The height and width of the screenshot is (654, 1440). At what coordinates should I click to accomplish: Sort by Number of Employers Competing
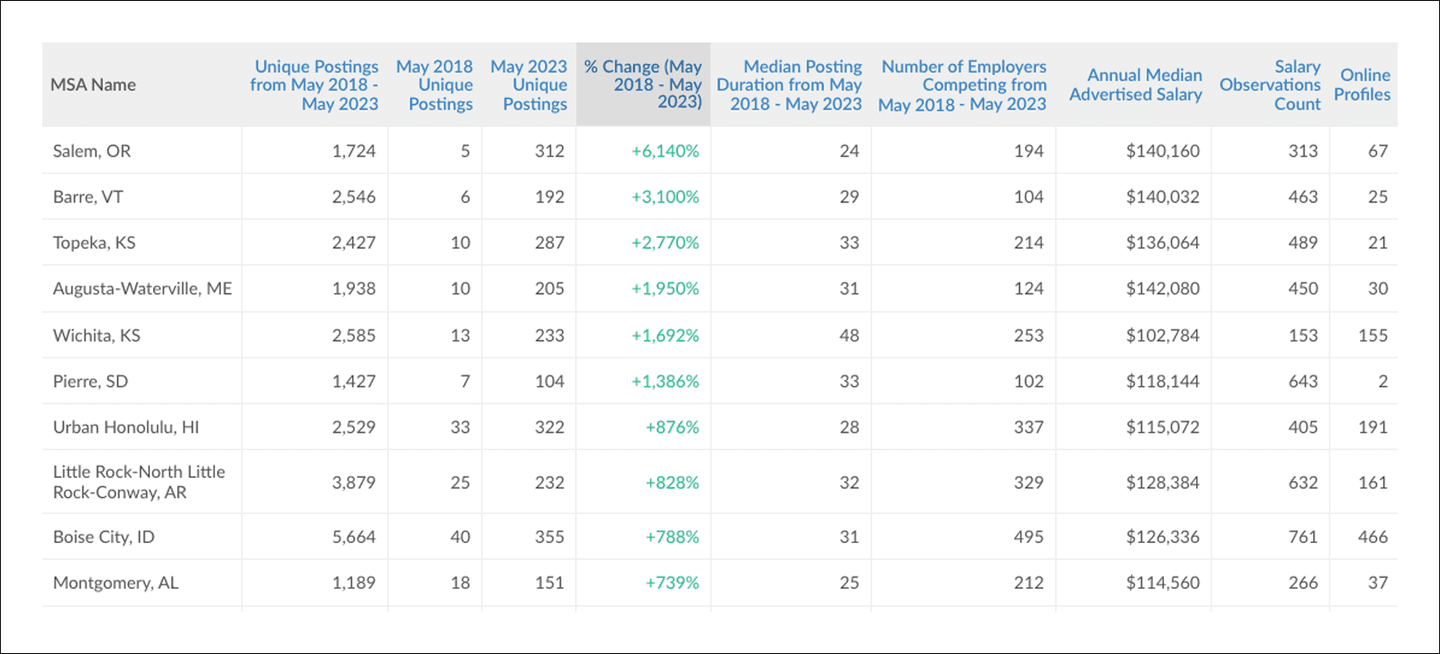tap(964, 85)
